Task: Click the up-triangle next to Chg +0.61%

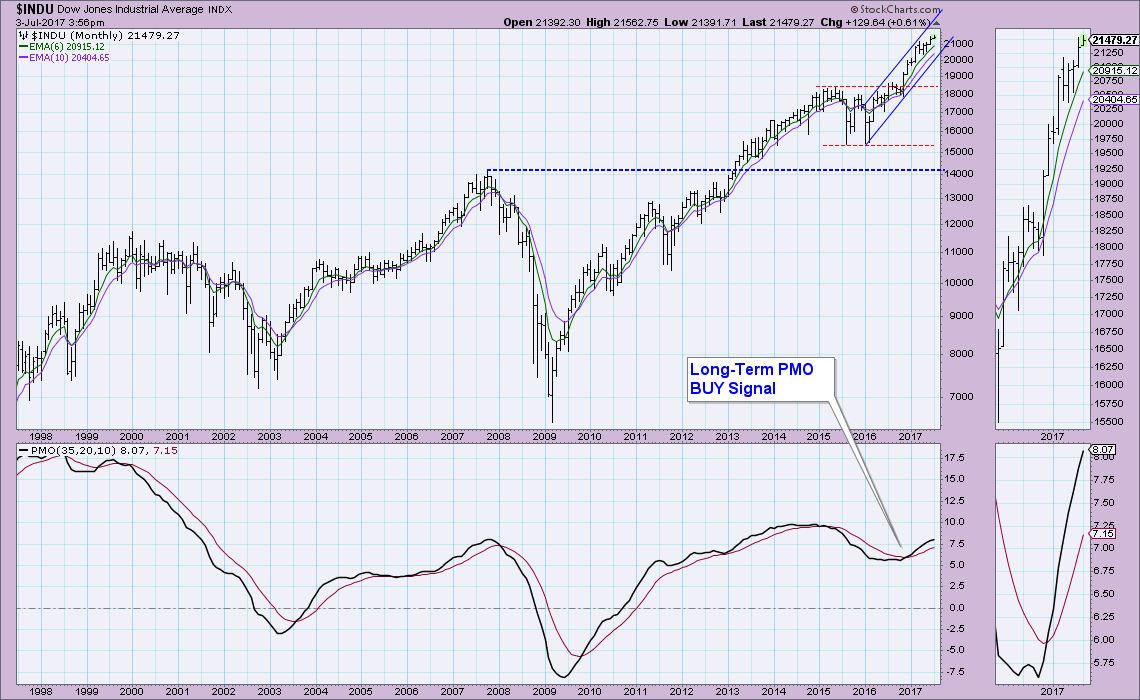Action: [x=936, y=23]
